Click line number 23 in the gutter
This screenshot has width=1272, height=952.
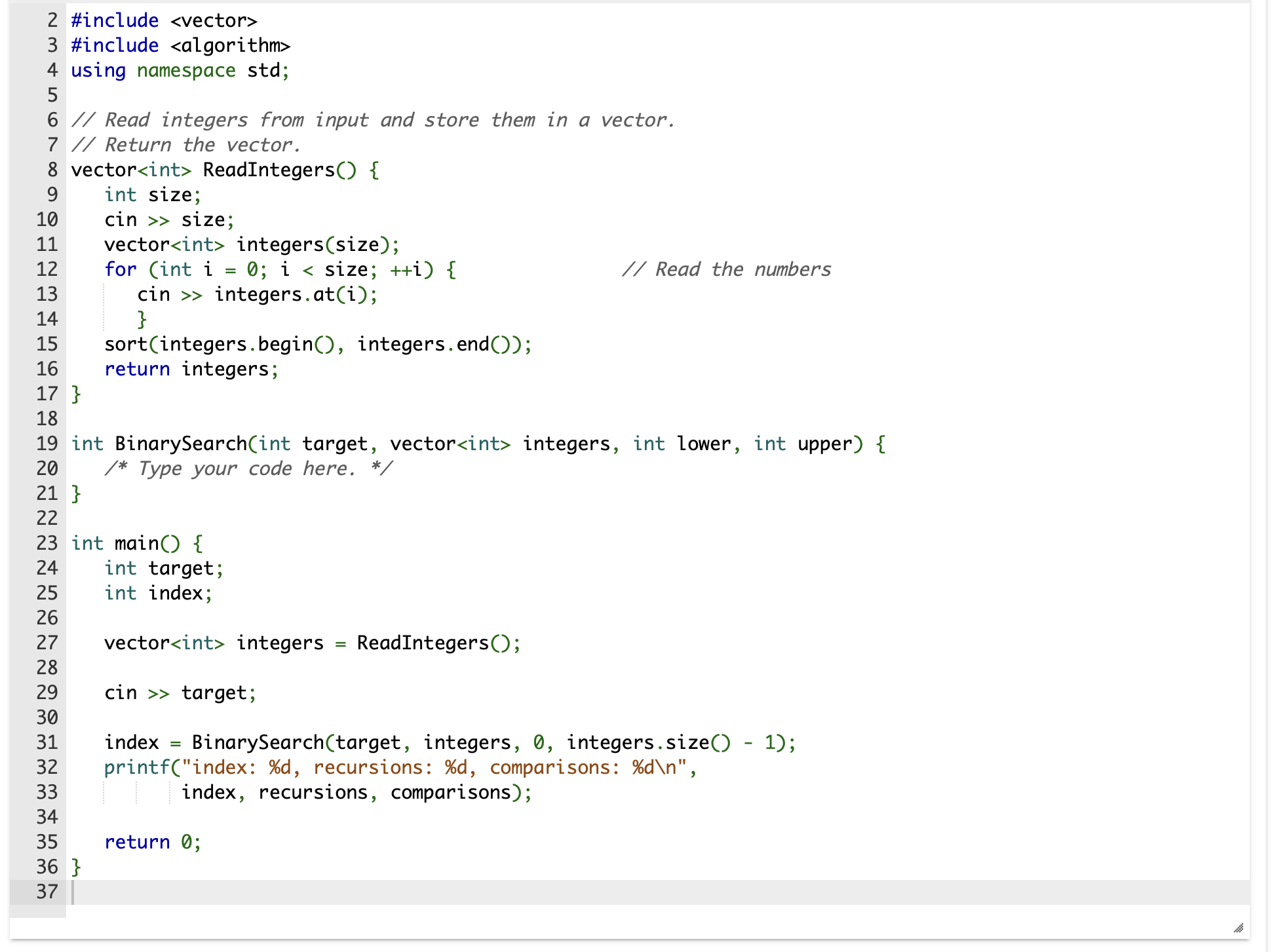point(47,543)
